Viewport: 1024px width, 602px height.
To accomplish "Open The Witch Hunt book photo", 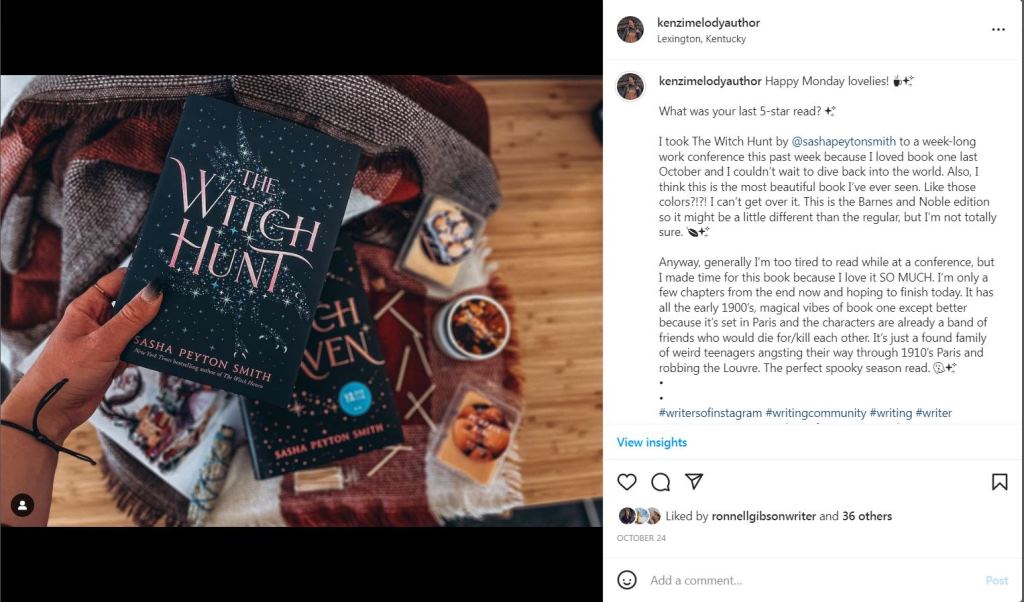I will pyautogui.click(x=301, y=300).
